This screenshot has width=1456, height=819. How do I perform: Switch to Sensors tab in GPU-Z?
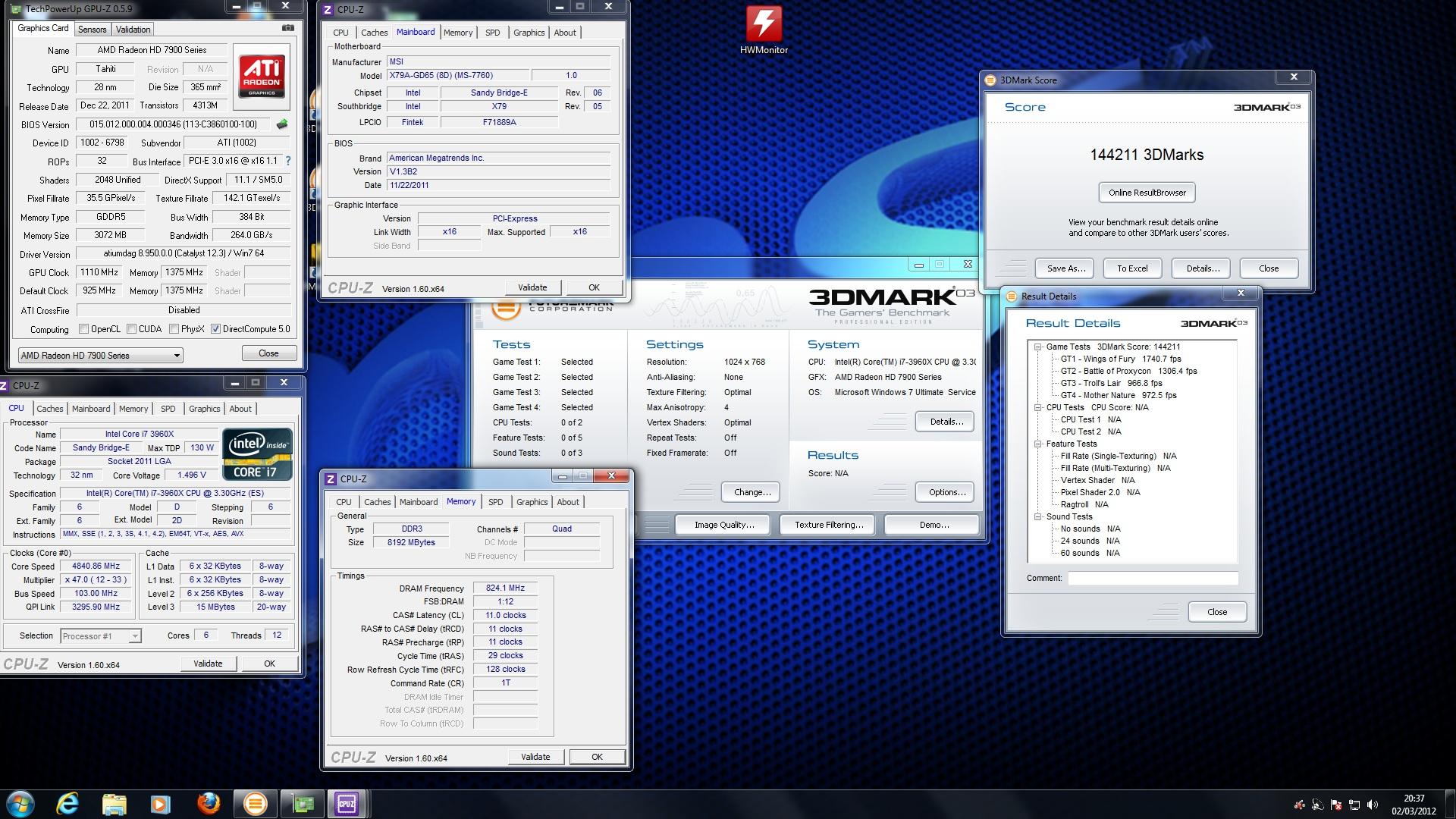(93, 30)
